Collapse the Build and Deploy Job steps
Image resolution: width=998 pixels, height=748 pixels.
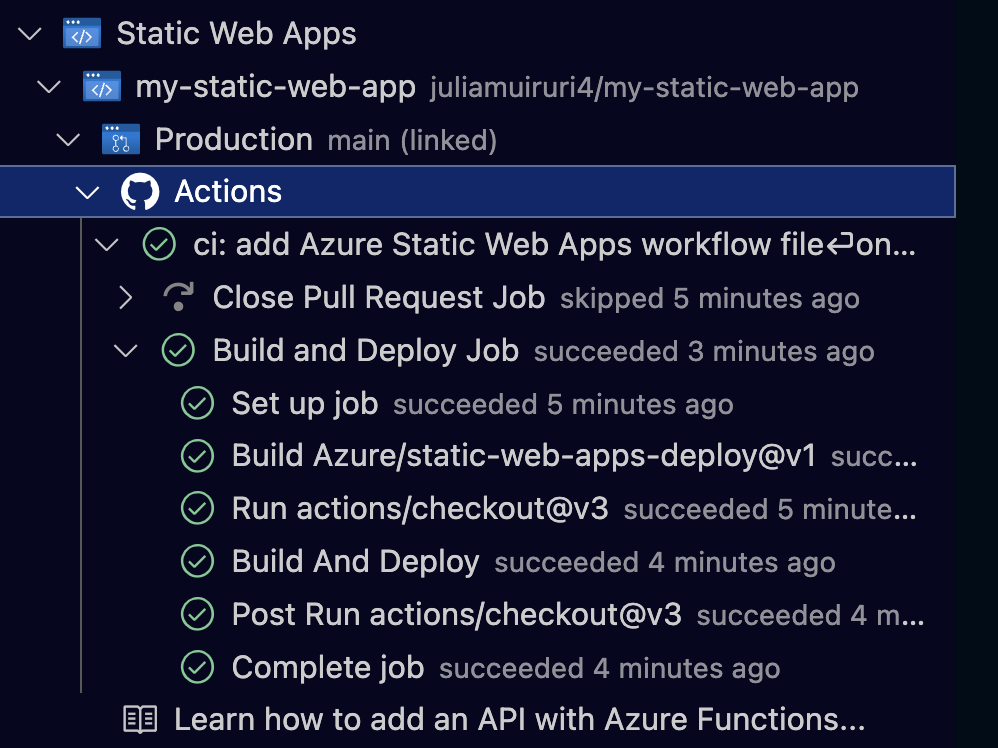pyautogui.click(x=125, y=350)
